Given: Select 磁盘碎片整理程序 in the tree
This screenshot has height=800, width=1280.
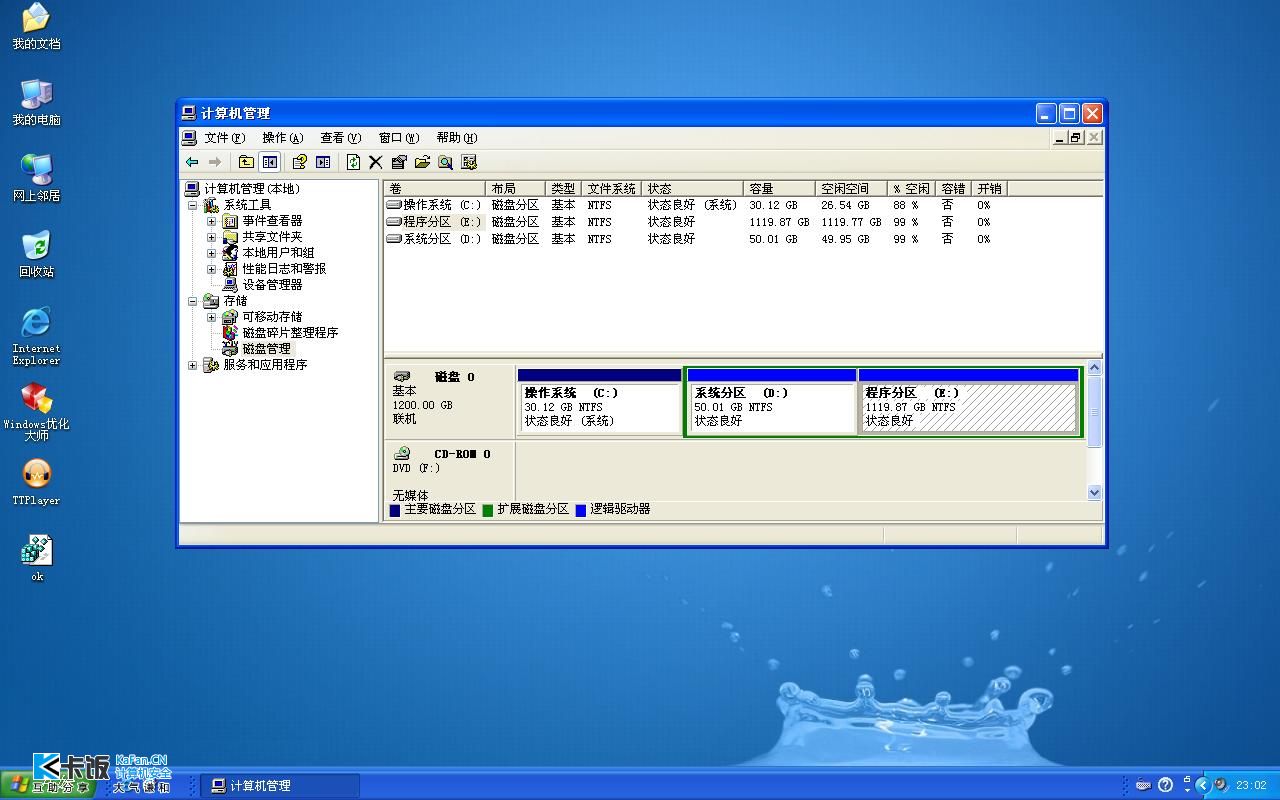Looking at the screenshot, I should point(290,333).
